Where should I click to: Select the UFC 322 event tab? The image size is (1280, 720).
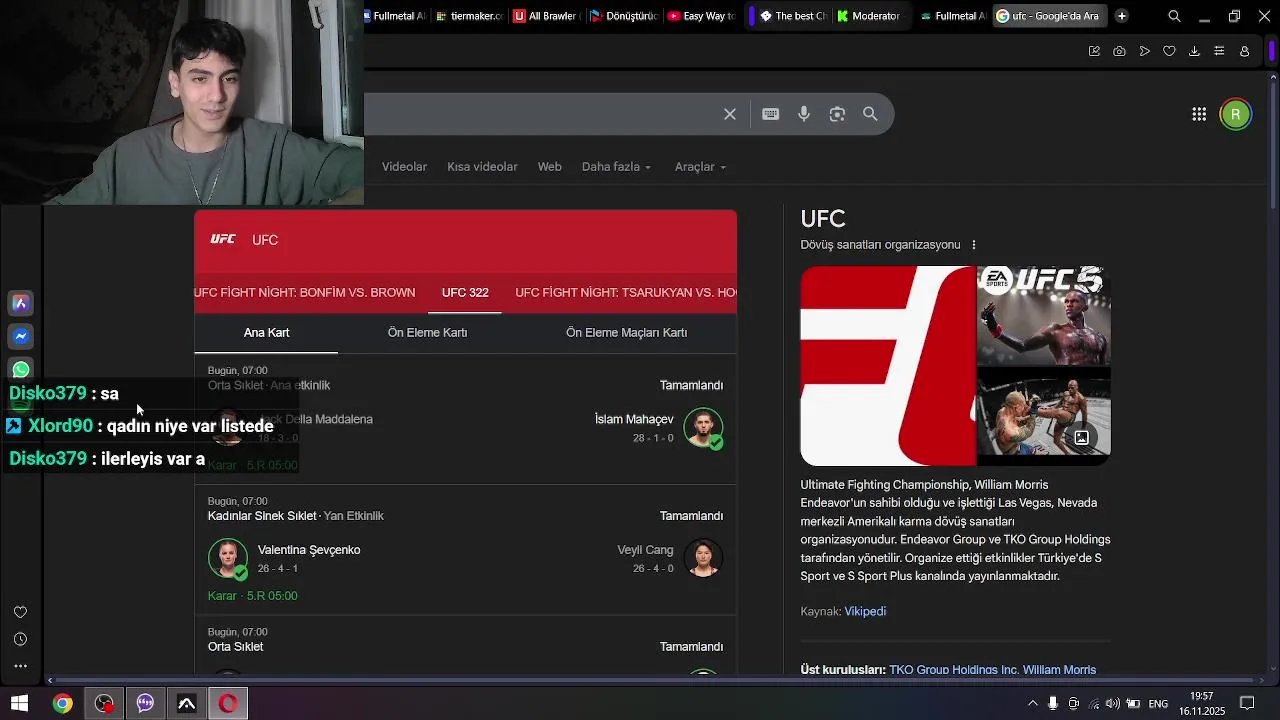coord(465,293)
